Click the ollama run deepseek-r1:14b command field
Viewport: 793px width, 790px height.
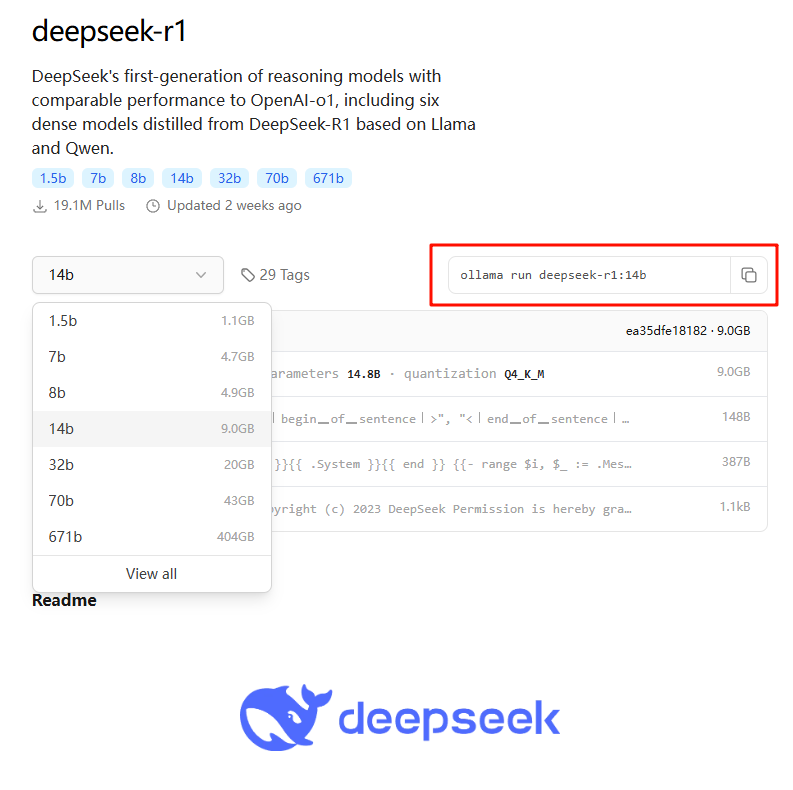click(x=590, y=275)
